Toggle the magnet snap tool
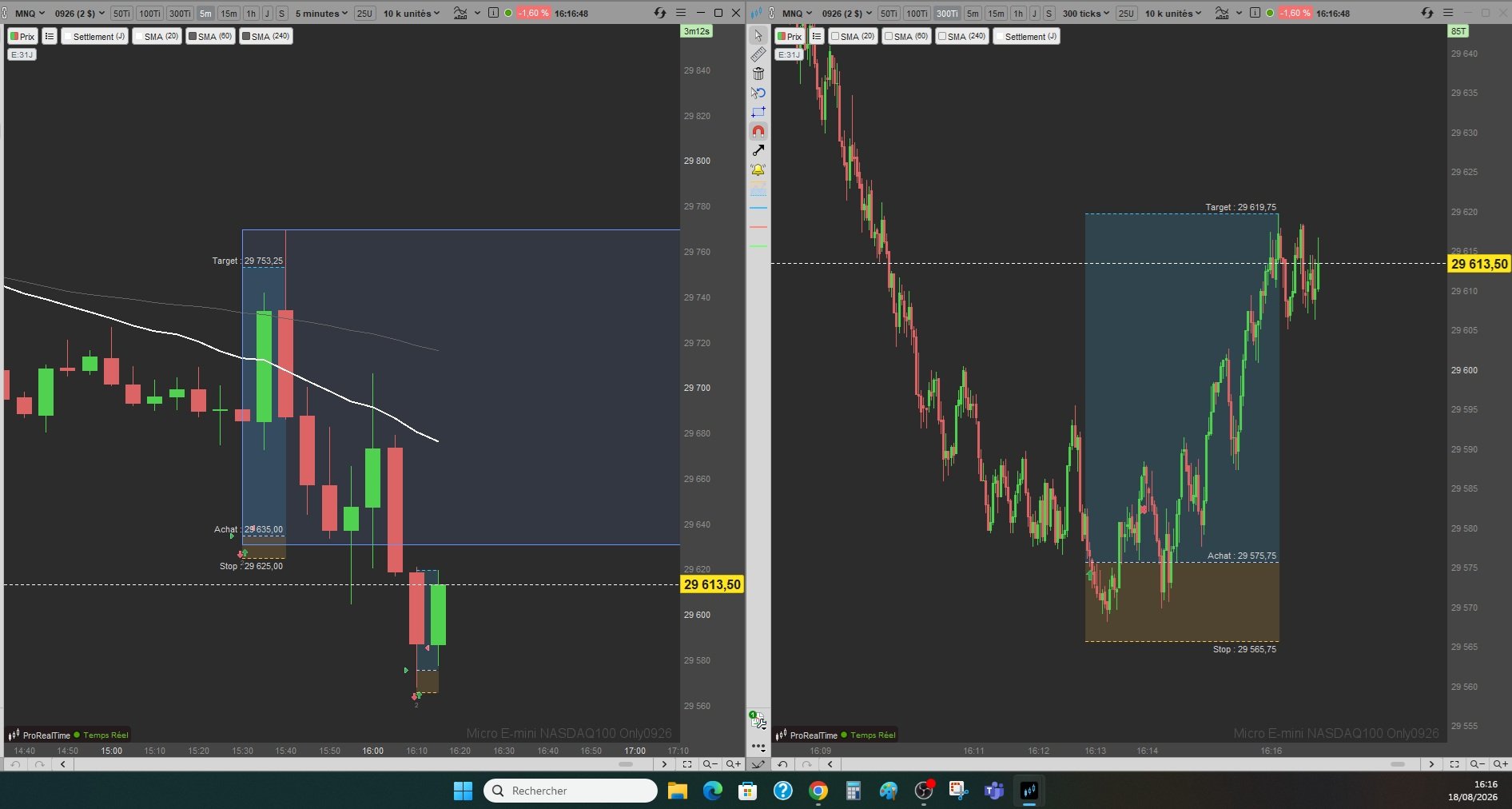The width and height of the screenshot is (1512, 809). click(x=758, y=131)
